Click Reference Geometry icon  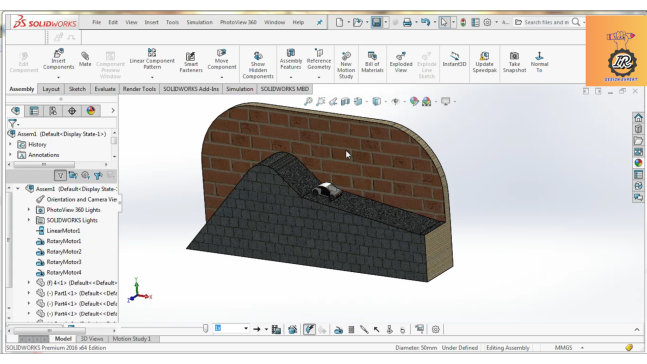pyautogui.click(x=319, y=59)
